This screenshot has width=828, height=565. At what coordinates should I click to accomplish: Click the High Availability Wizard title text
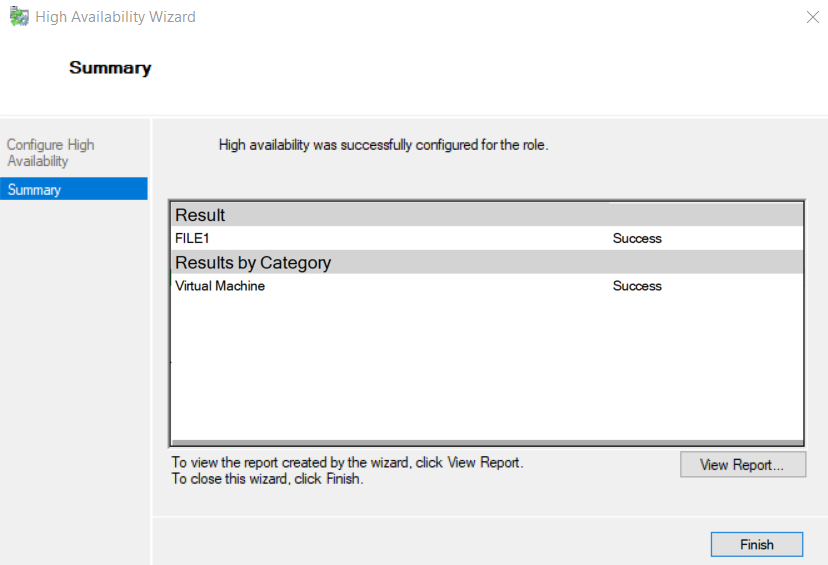[x=115, y=17]
